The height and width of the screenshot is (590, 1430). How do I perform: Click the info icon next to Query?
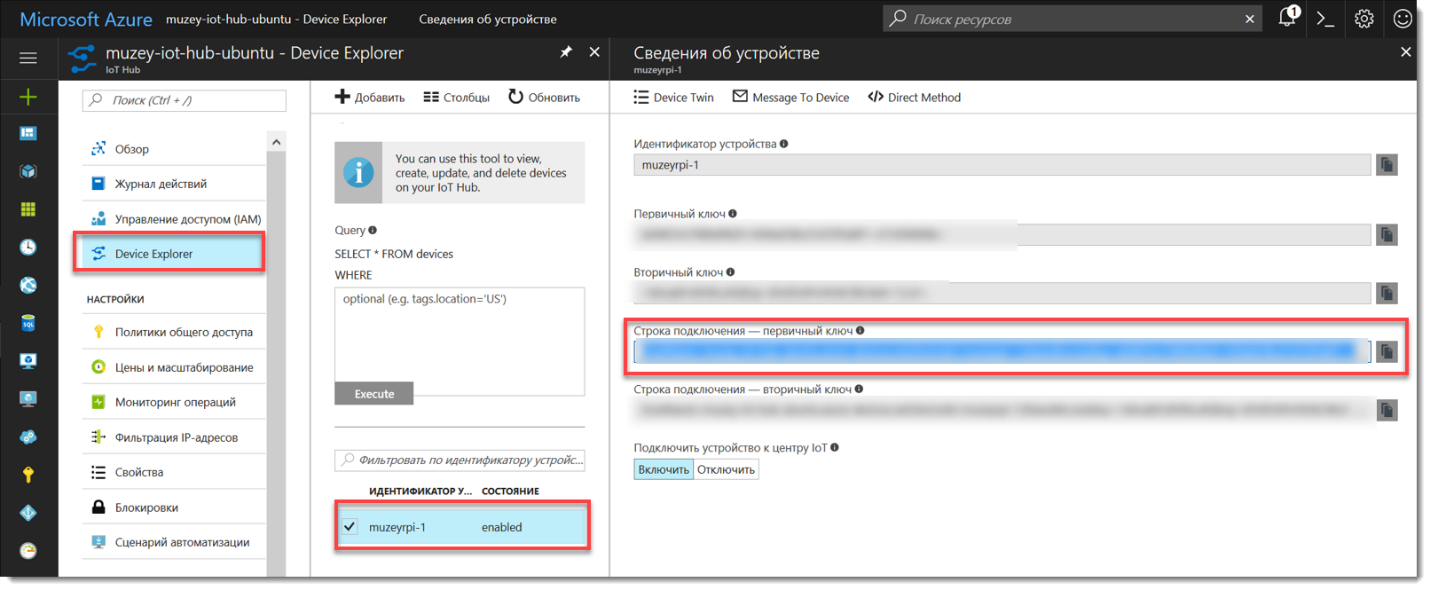pyautogui.click(x=372, y=230)
